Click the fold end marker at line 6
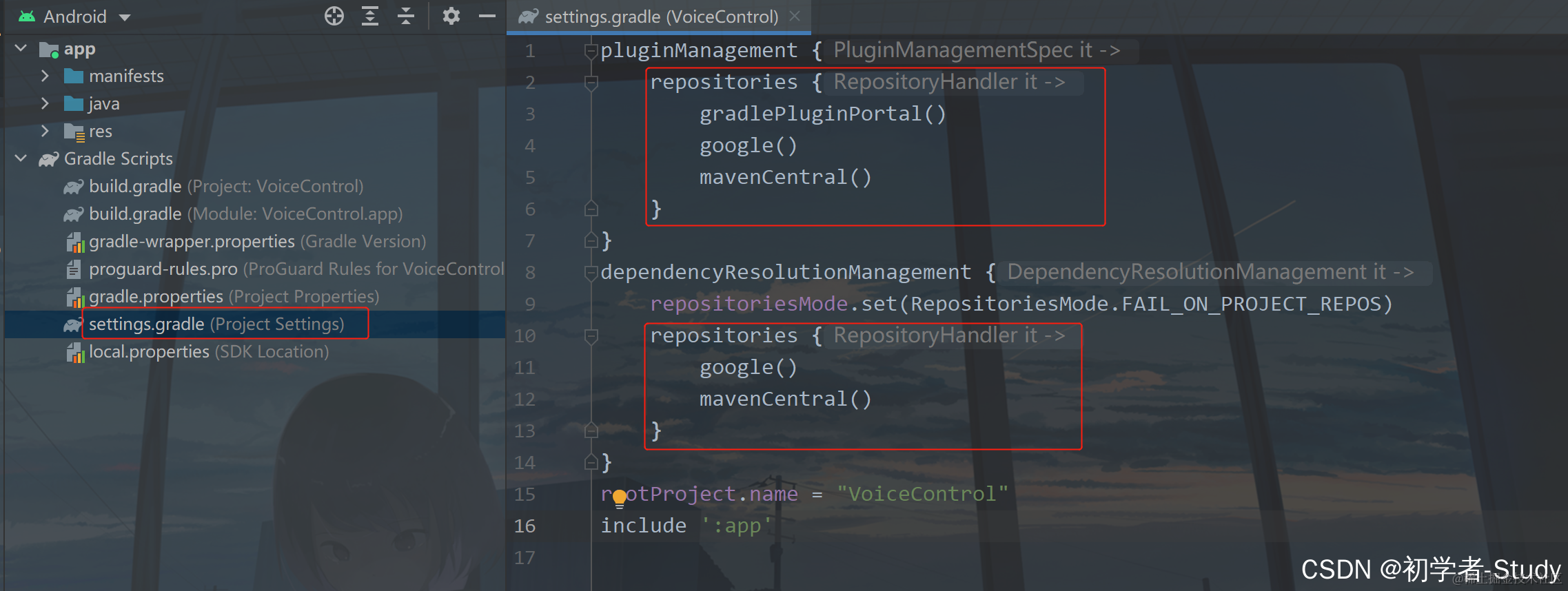 pos(591,209)
